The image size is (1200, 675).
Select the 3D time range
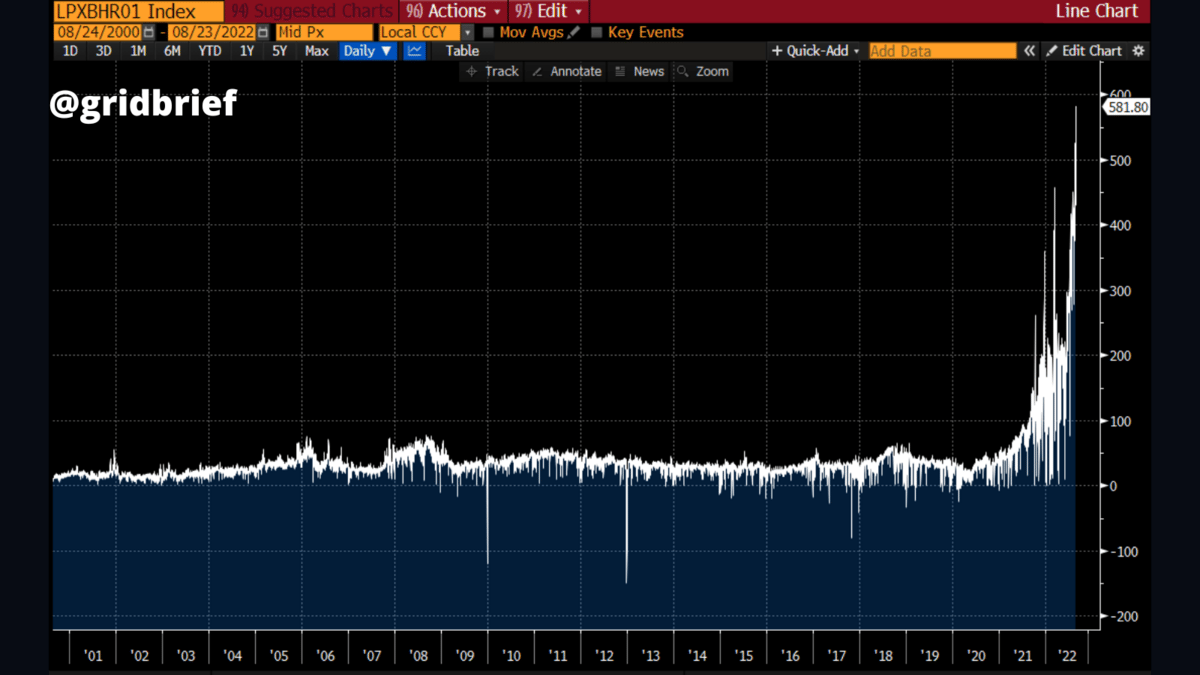coord(103,51)
